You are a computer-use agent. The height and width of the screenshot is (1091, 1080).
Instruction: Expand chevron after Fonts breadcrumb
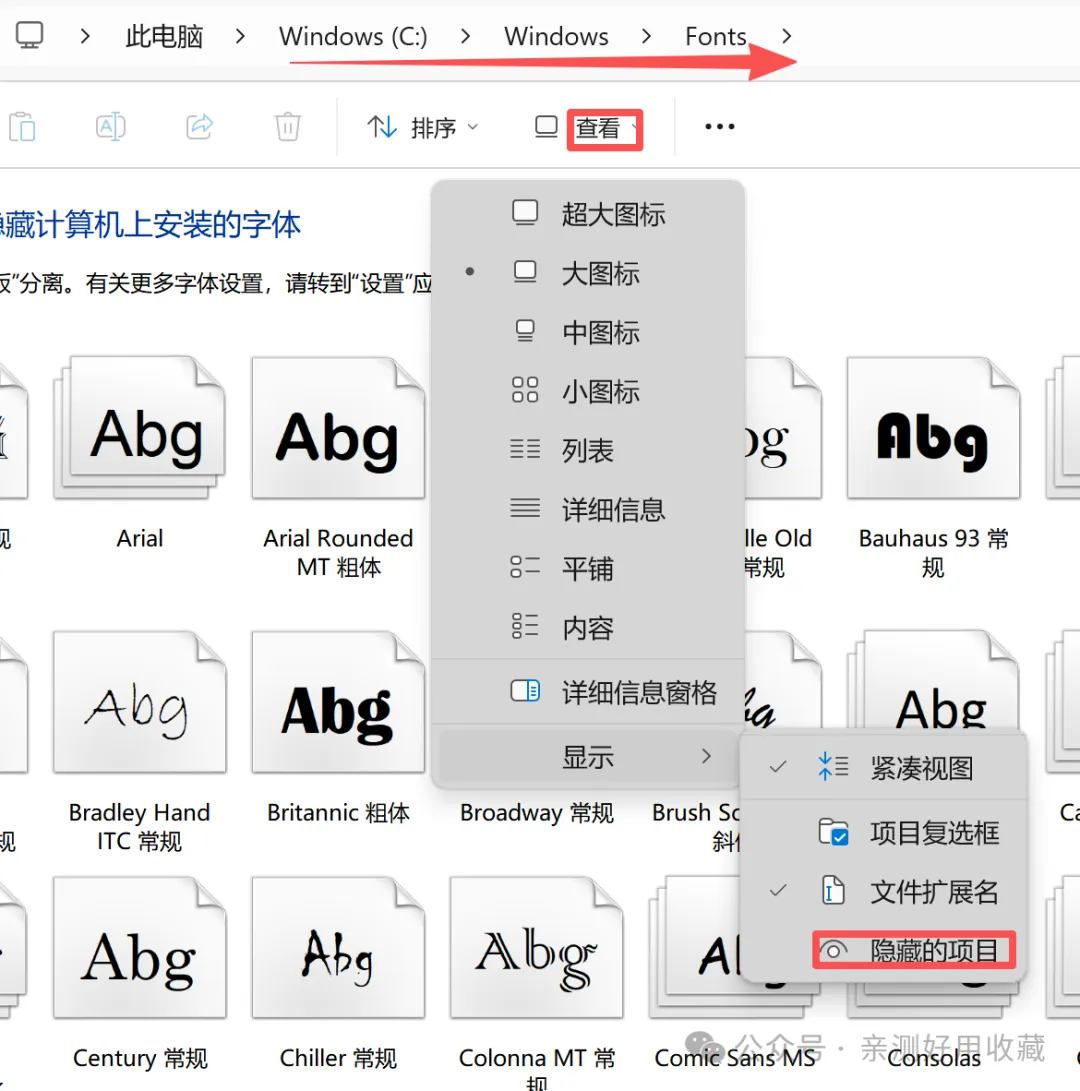pyautogui.click(x=786, y=36)
